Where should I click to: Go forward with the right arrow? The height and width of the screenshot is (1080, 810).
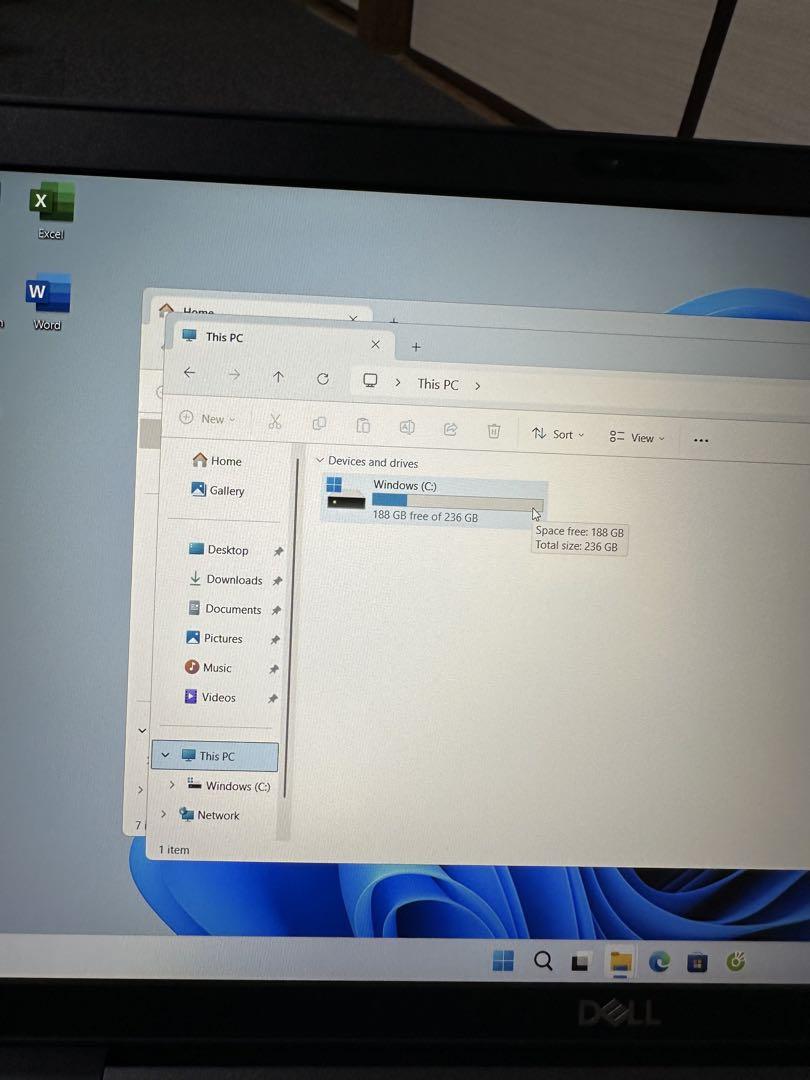click(x=234, y=375)
